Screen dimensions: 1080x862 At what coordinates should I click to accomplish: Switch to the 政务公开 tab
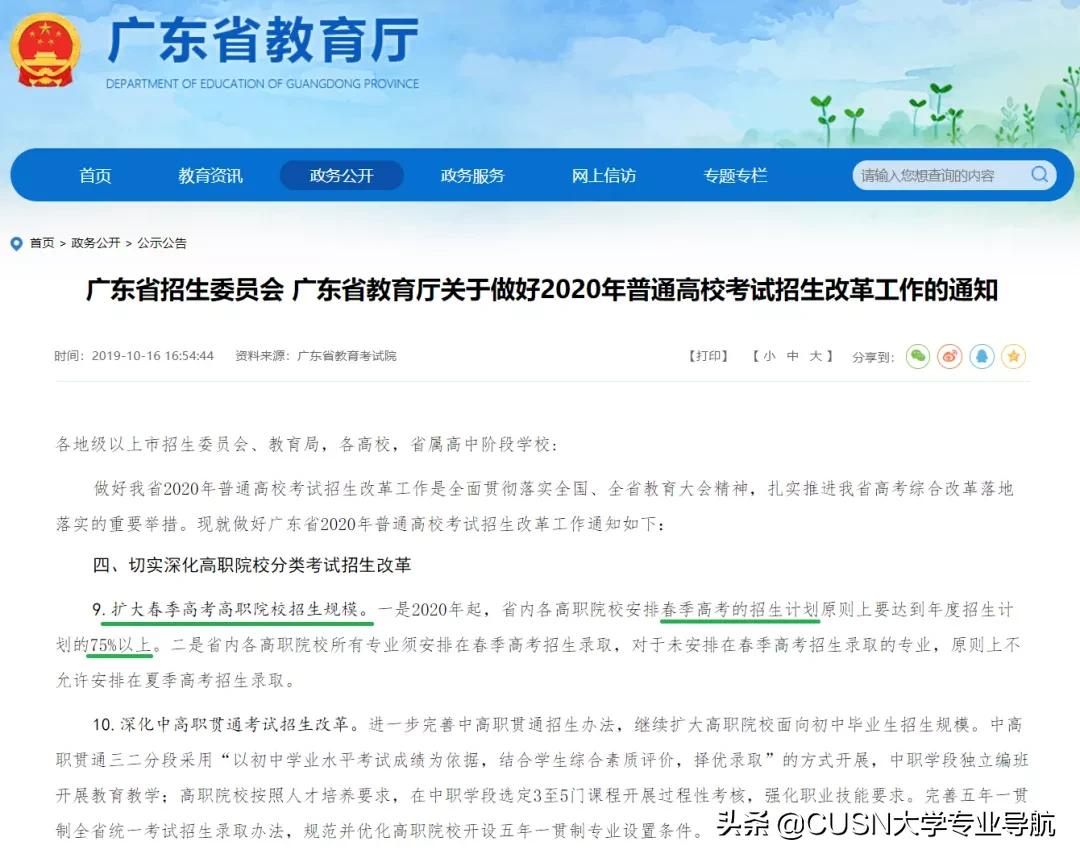tap(341, 175)
